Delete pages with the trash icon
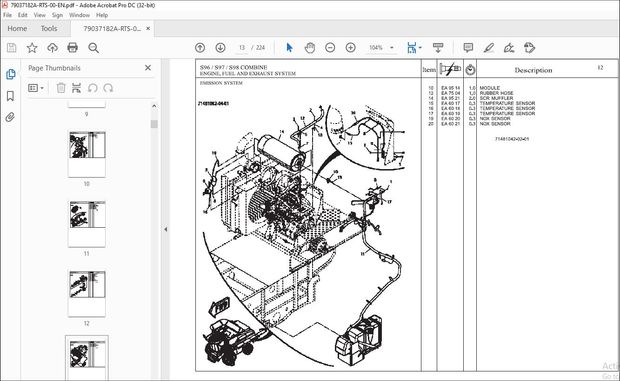 coord(61,88)
